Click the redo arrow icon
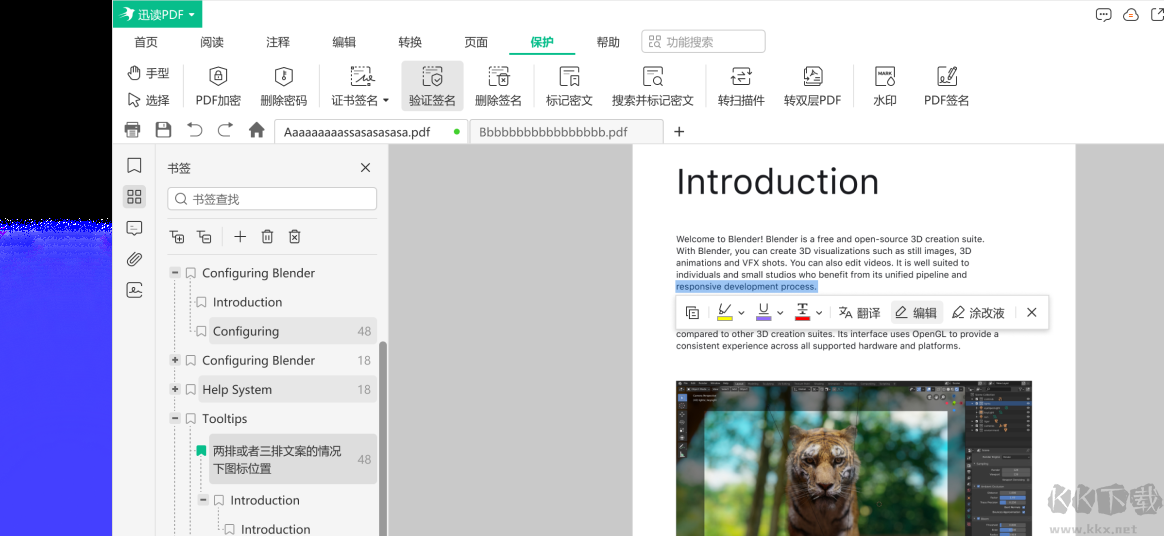 [225, 130]
